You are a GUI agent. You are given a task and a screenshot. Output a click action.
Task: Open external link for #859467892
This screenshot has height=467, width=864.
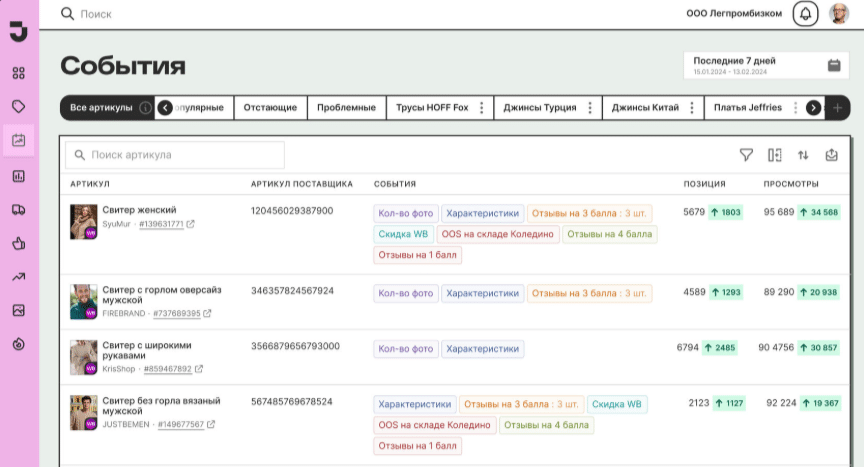pyautogui.click(x=199, y=369)
